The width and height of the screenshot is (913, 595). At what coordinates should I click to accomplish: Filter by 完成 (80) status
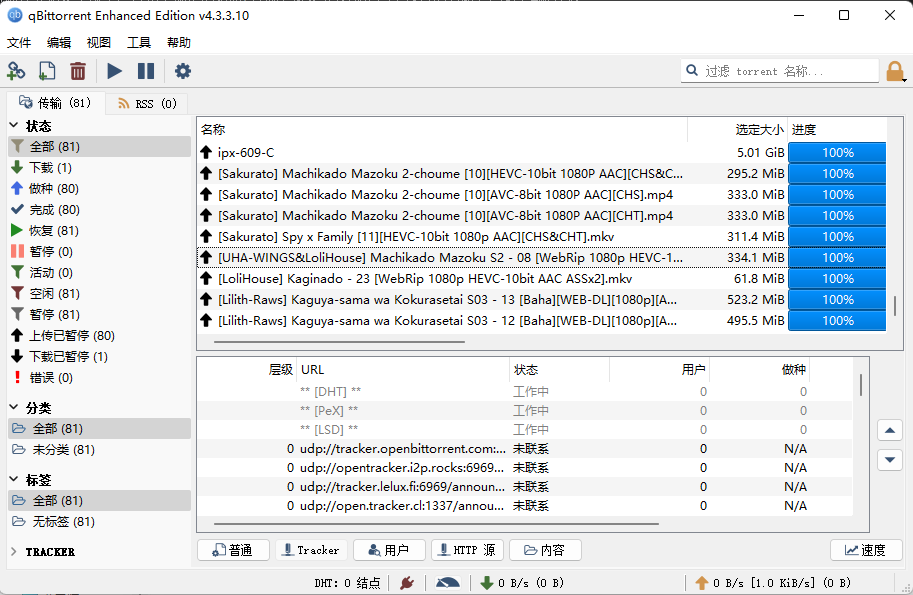point(100,210)
